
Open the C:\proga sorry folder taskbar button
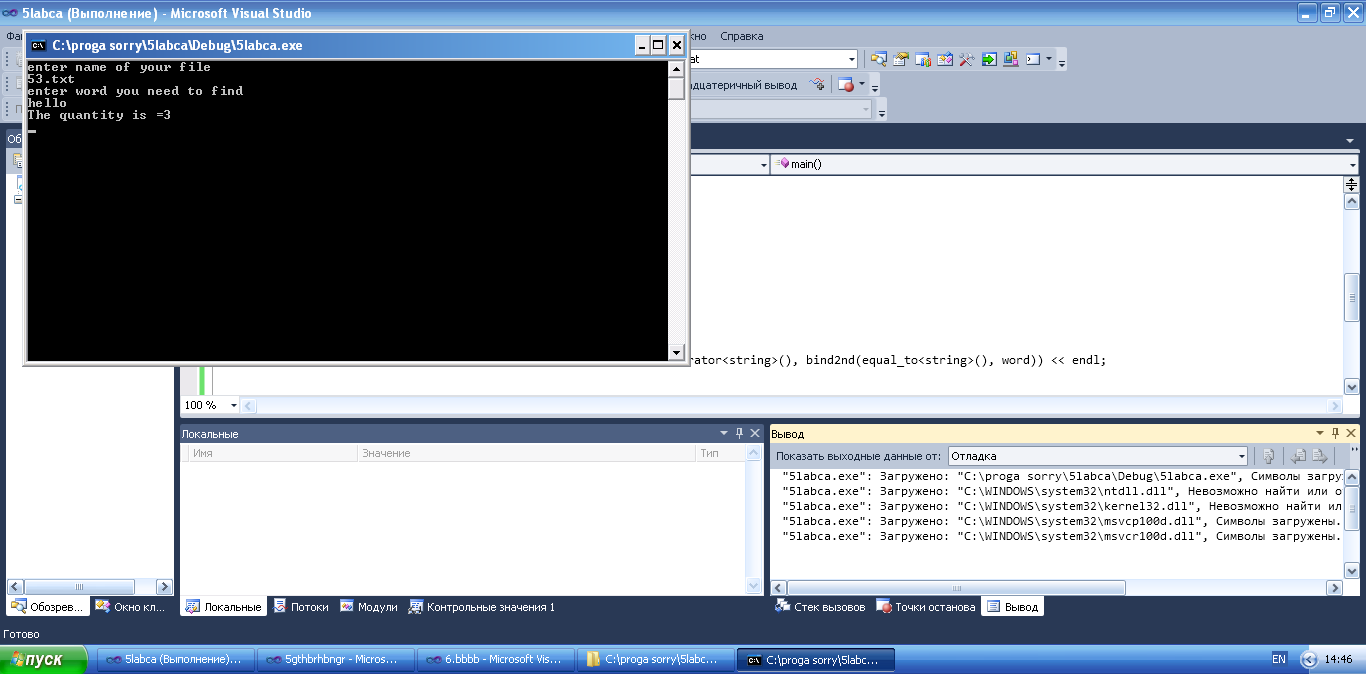click(655, 660)
